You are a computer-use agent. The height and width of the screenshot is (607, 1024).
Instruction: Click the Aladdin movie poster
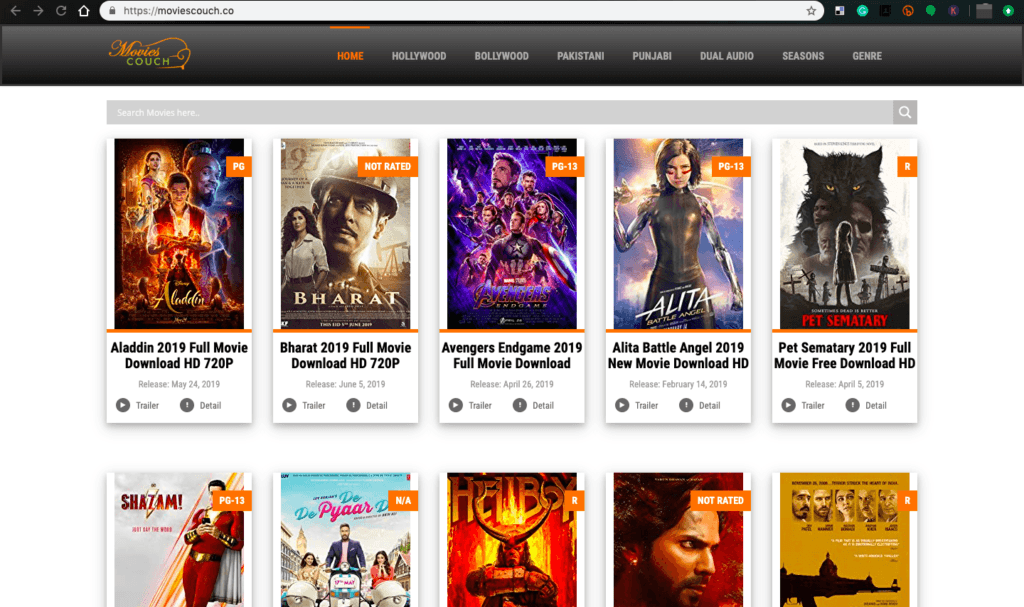point(179,233)
